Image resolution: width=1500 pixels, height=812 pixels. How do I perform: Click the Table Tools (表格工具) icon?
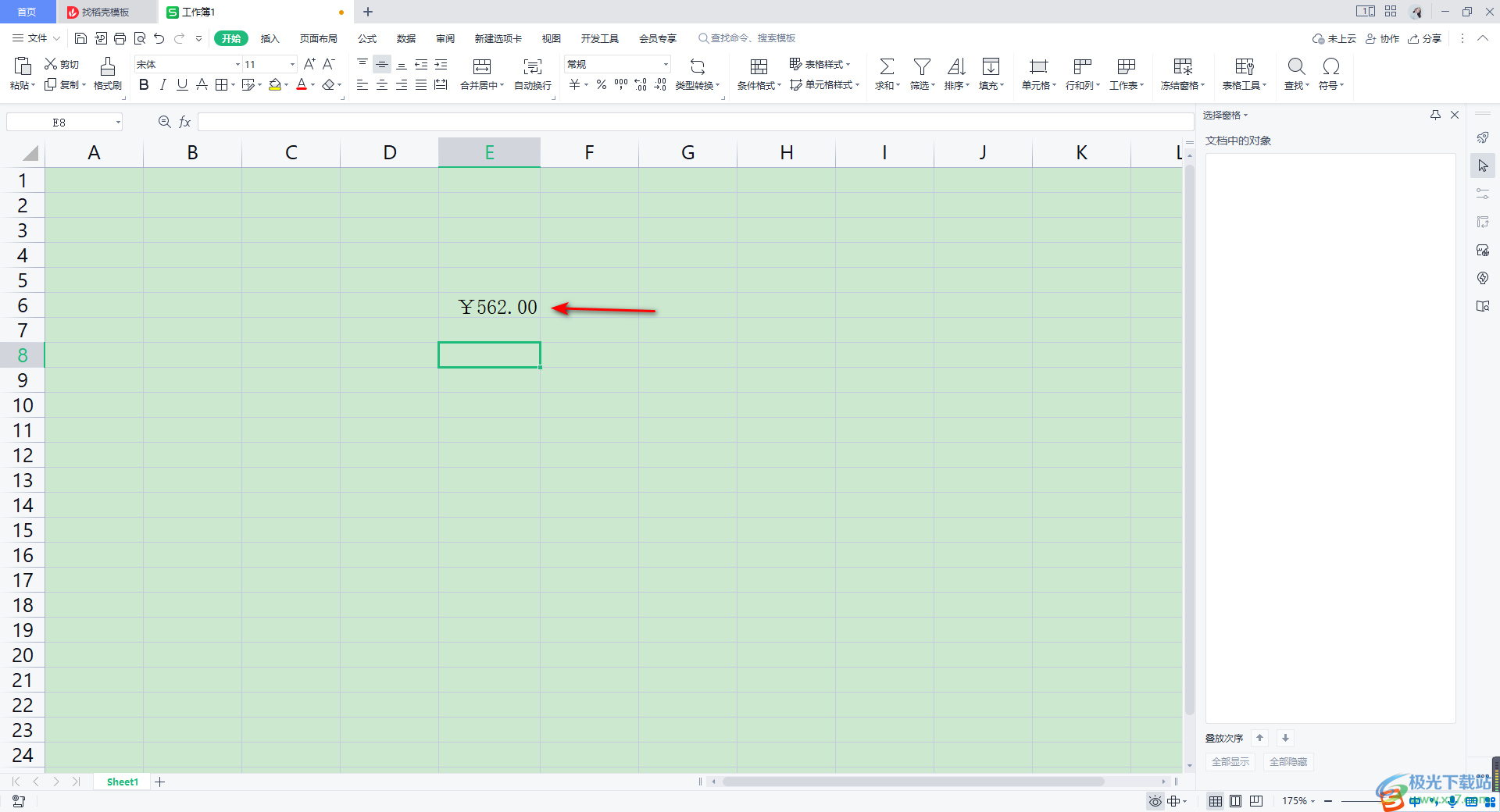point(1245,66)
